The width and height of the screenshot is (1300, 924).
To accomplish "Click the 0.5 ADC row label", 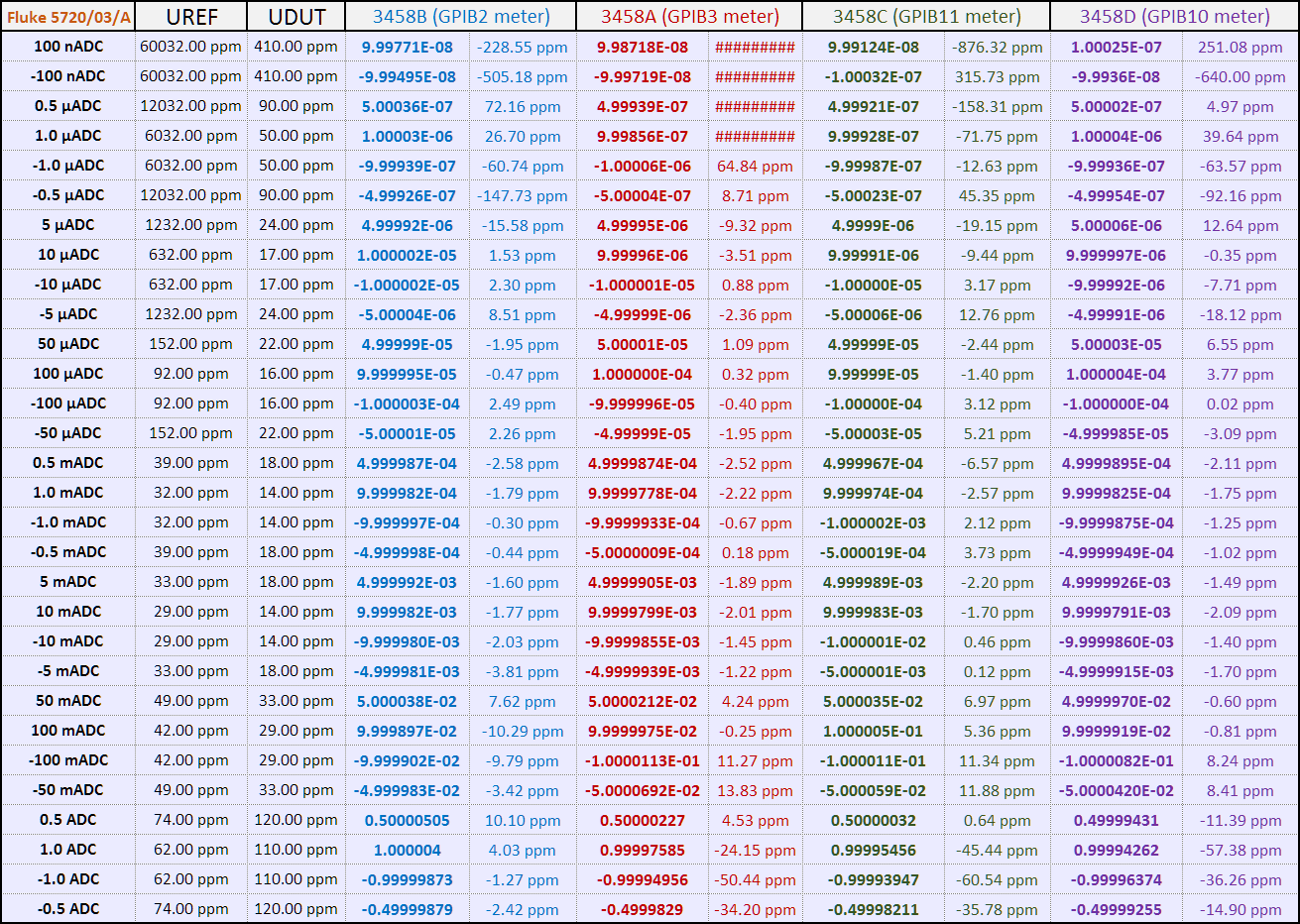I will tap(68, 820).
